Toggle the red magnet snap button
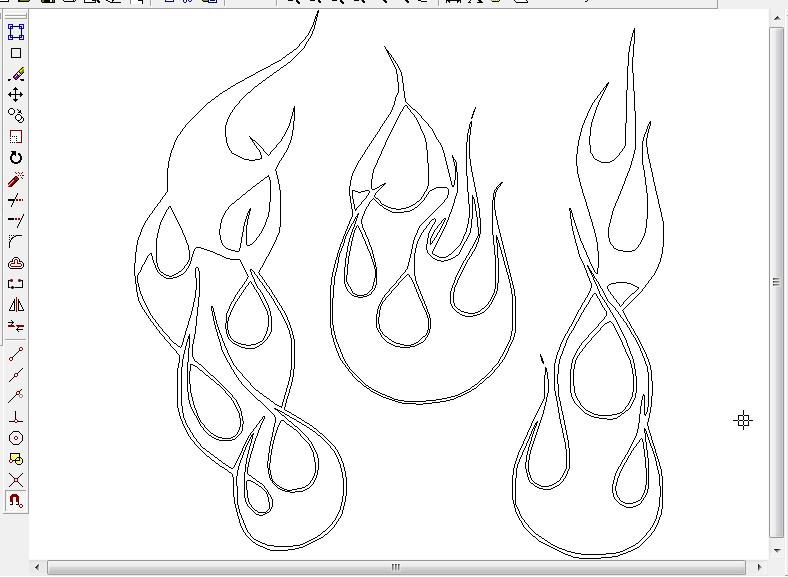788x577 pixels. pyautogui.click(x=16, y=501)
